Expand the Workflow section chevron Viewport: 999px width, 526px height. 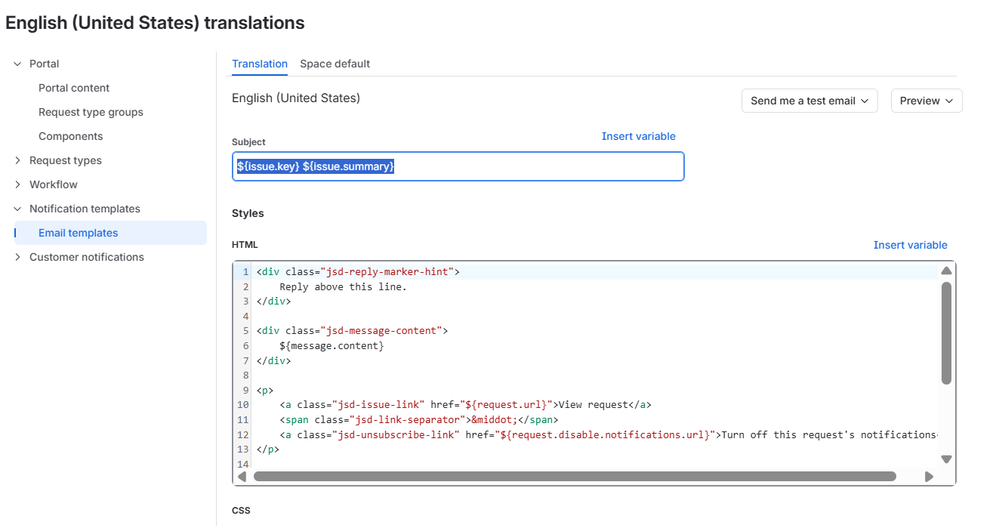click(x=18, y=185)
